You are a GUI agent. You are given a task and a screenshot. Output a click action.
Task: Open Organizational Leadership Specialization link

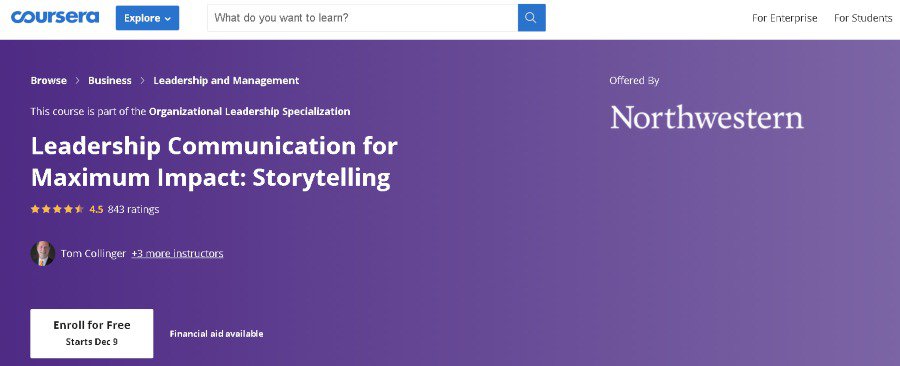coord(249,111)
